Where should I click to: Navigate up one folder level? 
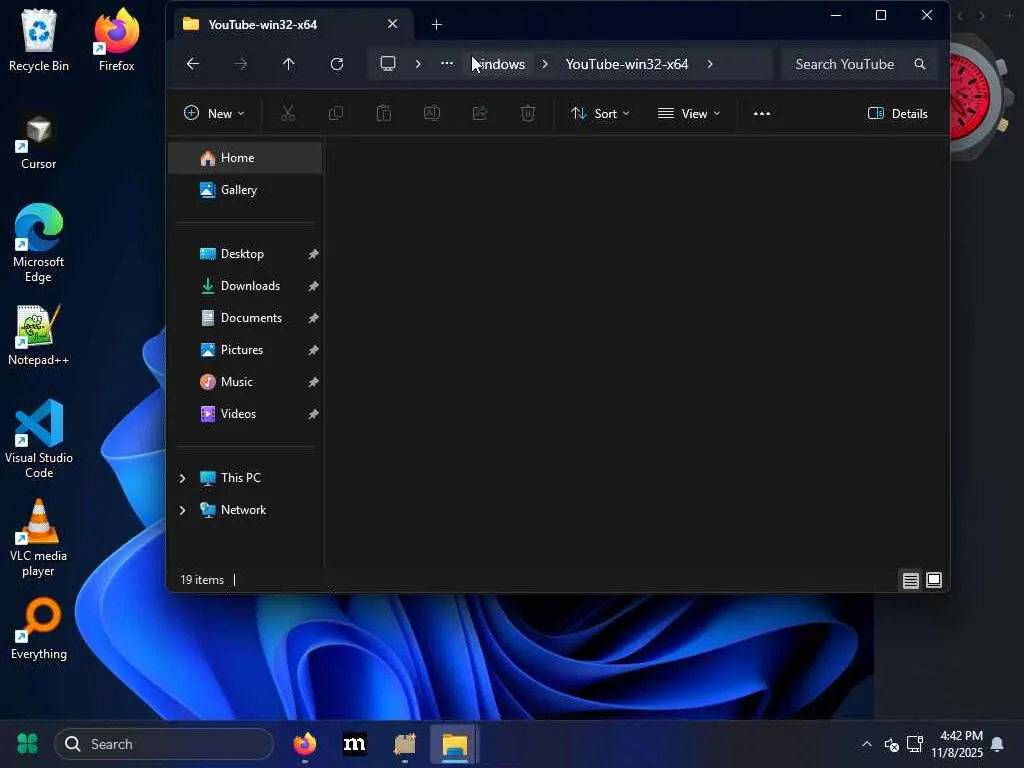pos(289,63)
